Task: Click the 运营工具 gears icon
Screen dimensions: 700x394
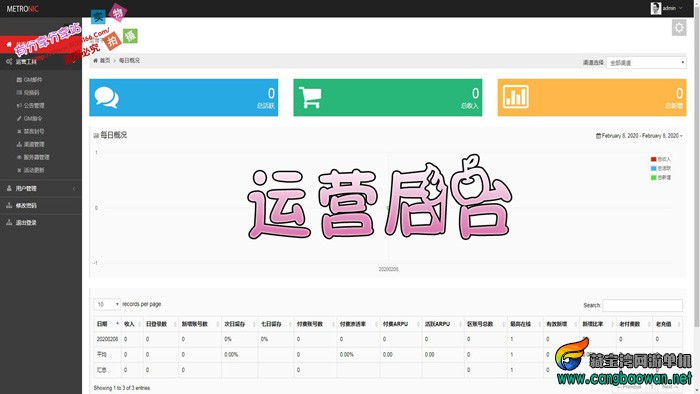Action: (x=9, y=62)
